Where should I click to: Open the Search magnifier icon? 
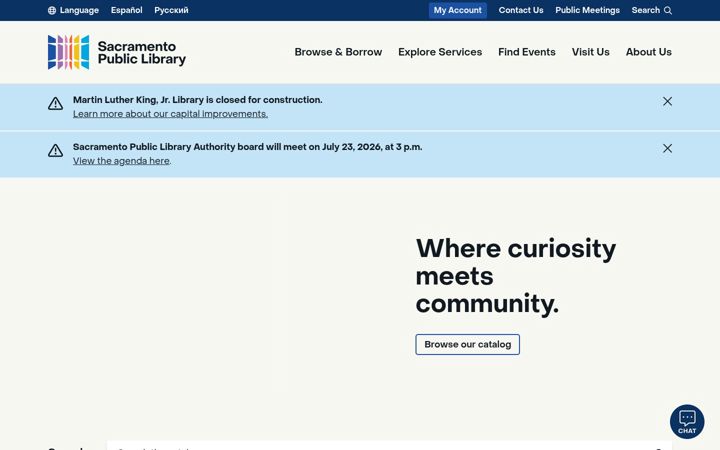click(x=668, y=10)
